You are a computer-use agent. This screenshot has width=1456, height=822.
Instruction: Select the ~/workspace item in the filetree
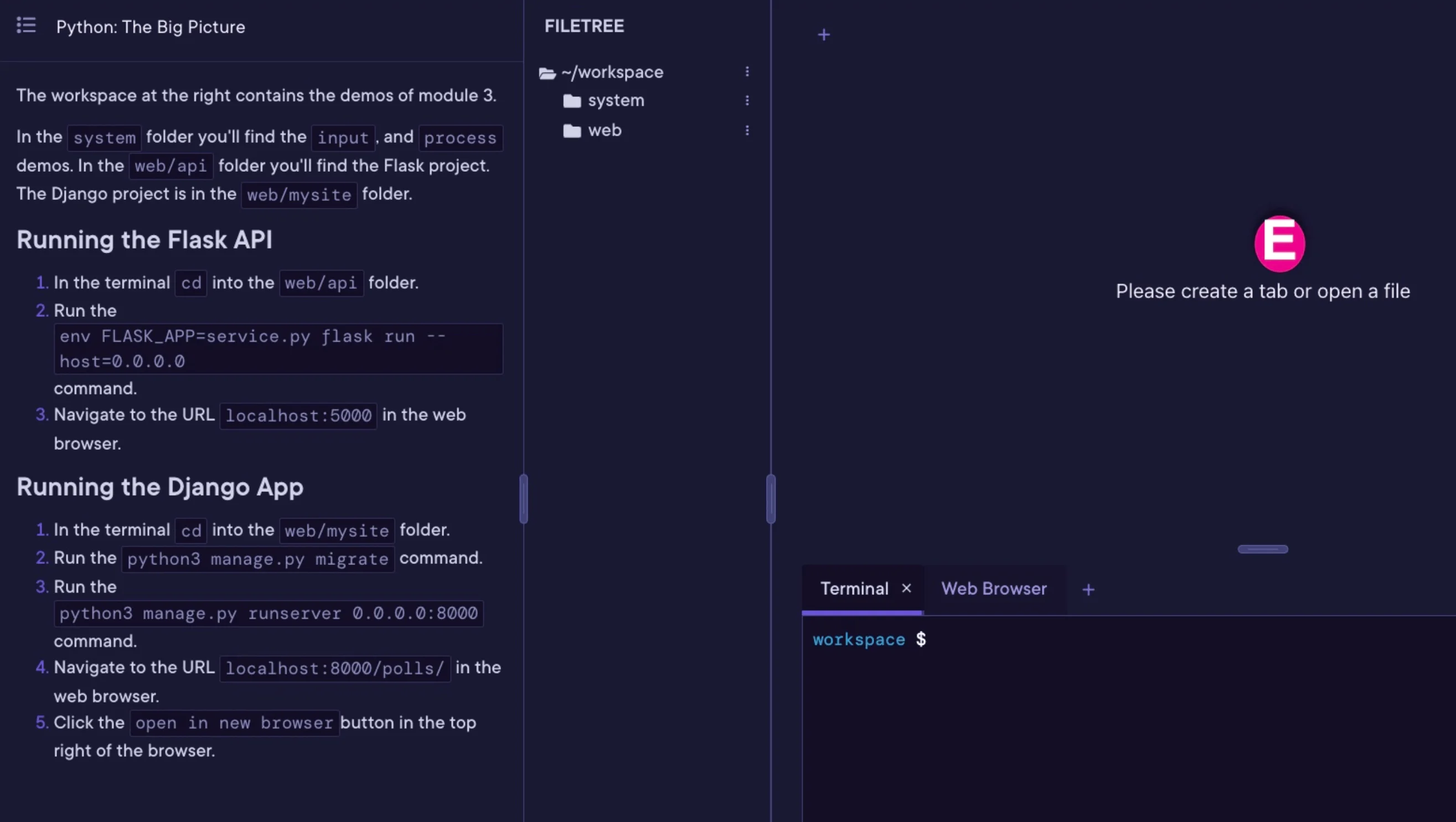[612, 73]
